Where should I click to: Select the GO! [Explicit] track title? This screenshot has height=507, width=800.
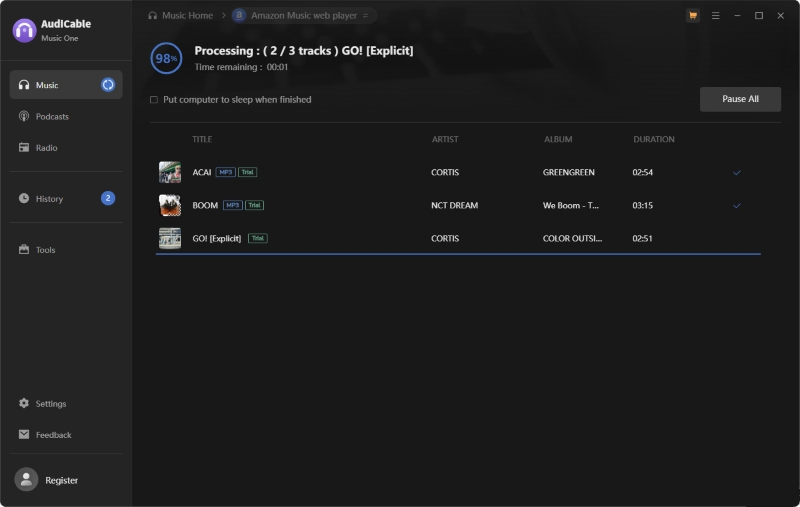[216, 238]
